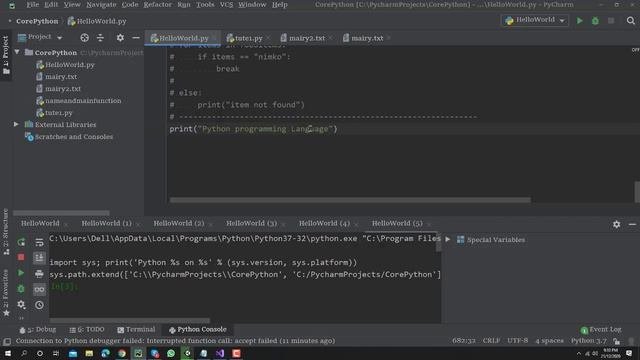Locate current file in Project tree
The image size is (640, 360).
(84, 38)
